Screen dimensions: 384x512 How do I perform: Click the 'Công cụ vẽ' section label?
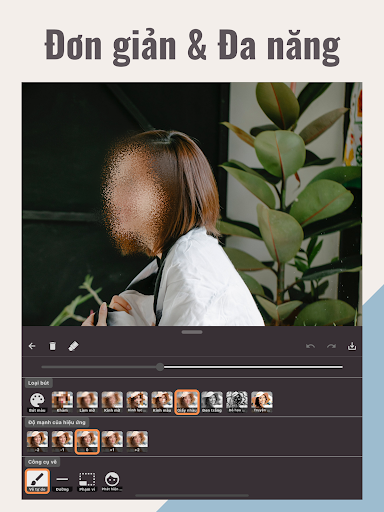point(42,462)
